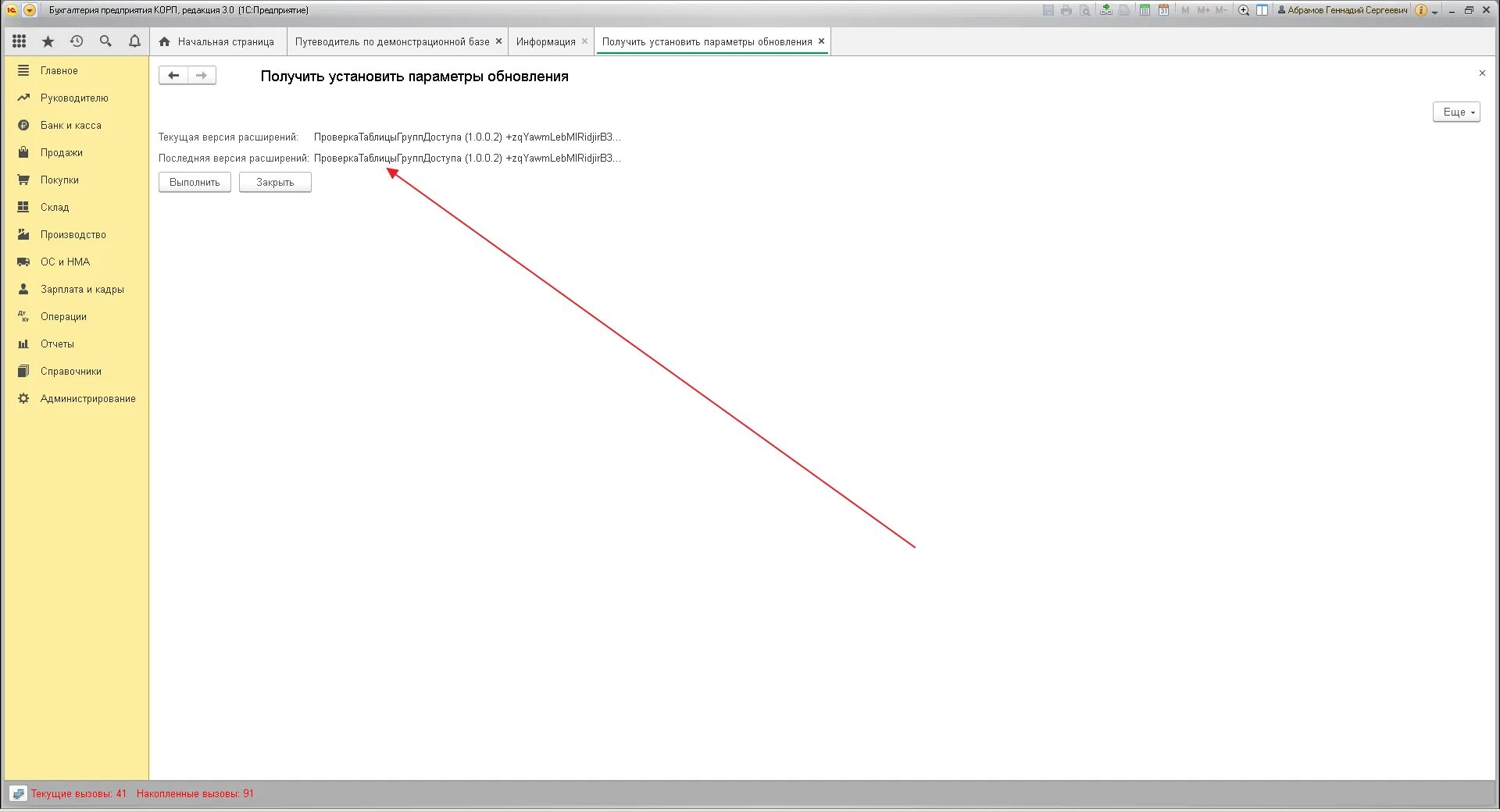
Task: Click the 1C main menu dropdown button
Action: [30, 10]
